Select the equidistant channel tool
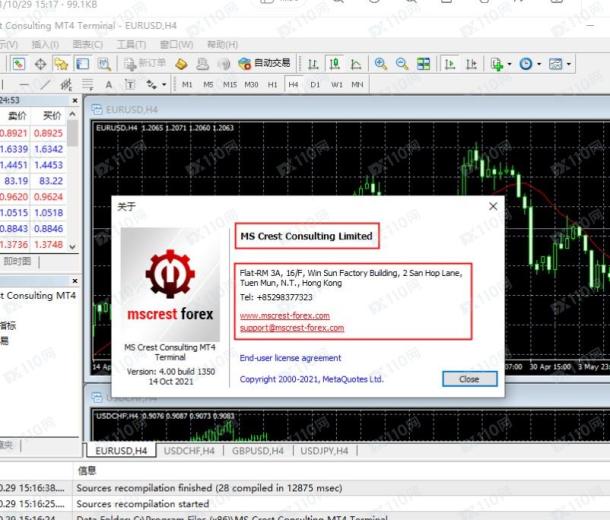 coord(67,84)
